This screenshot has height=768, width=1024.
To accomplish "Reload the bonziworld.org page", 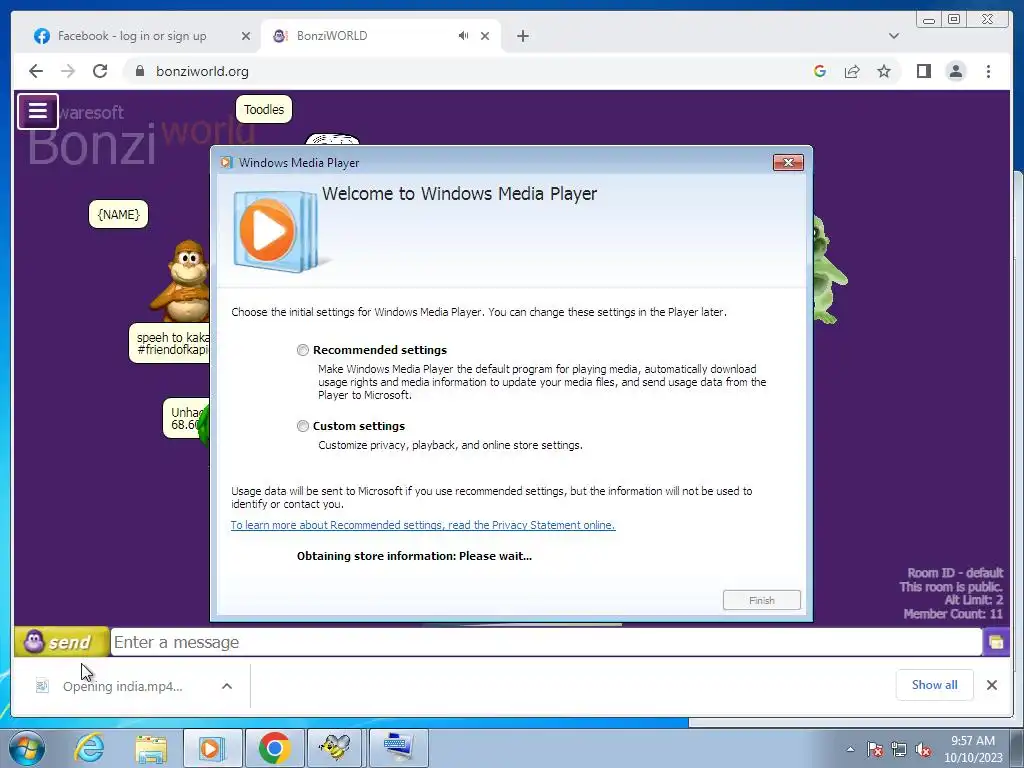I will tap(100, 71).
